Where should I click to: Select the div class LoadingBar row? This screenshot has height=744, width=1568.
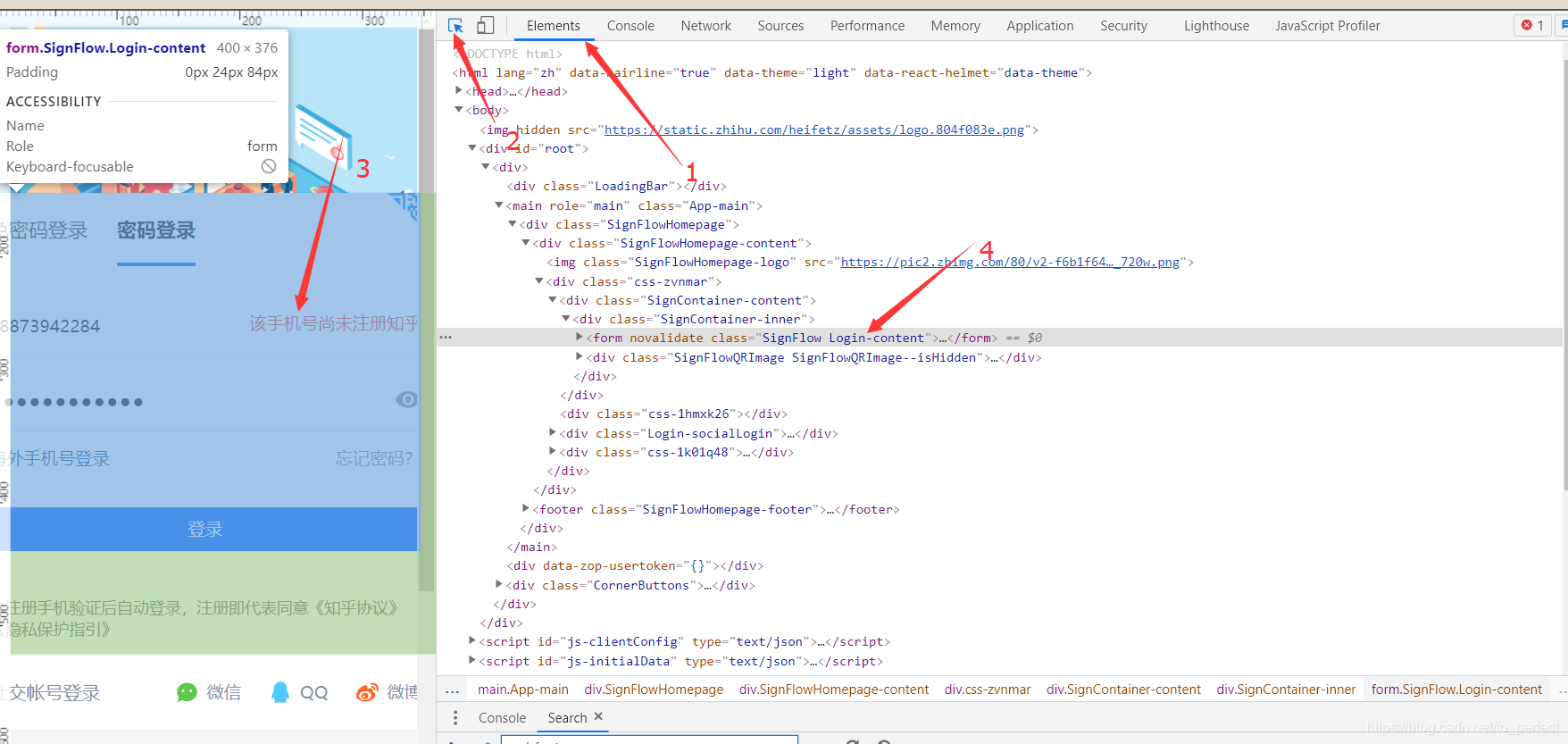point(616,186)
